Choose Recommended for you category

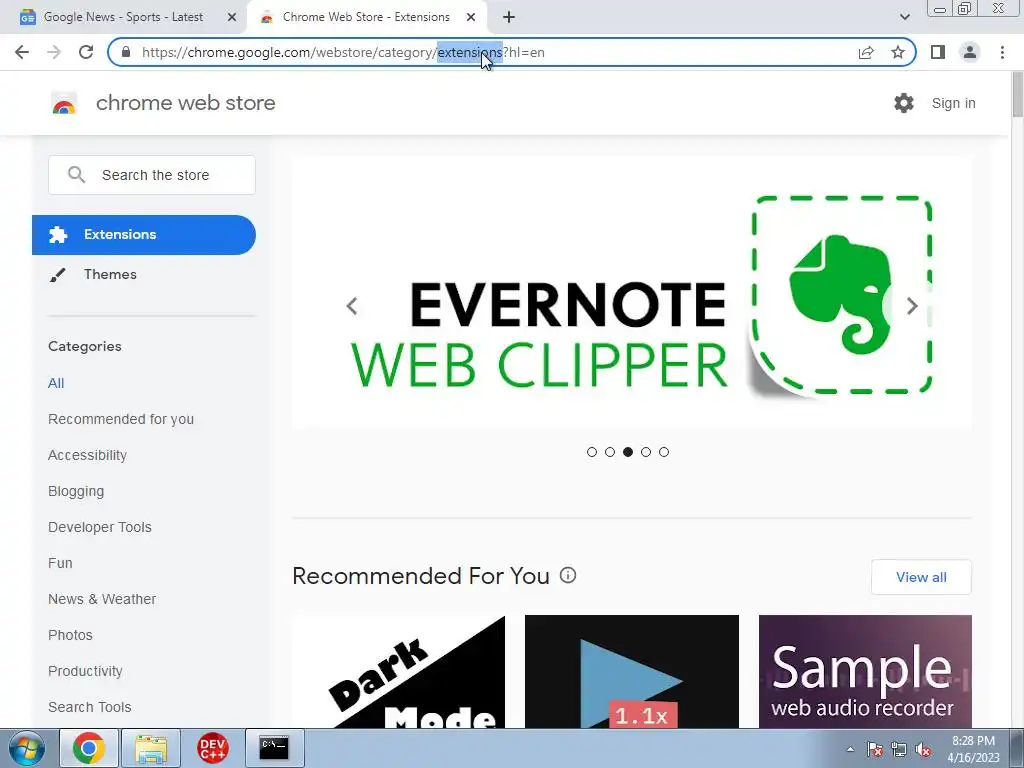pyautogui.click(x=121, y=419)
